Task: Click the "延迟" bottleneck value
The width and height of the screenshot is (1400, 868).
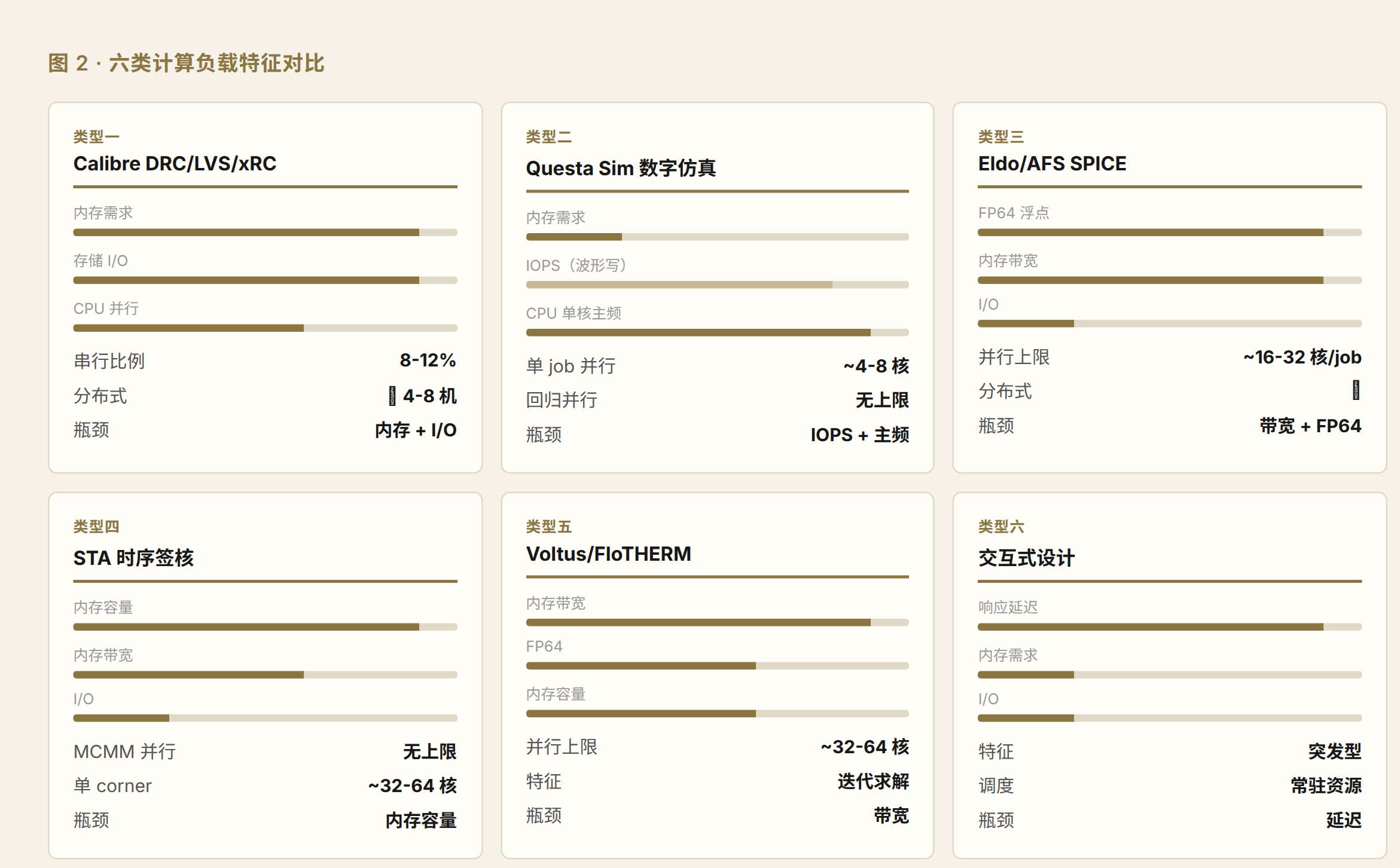Action: tap(1344, 820)
